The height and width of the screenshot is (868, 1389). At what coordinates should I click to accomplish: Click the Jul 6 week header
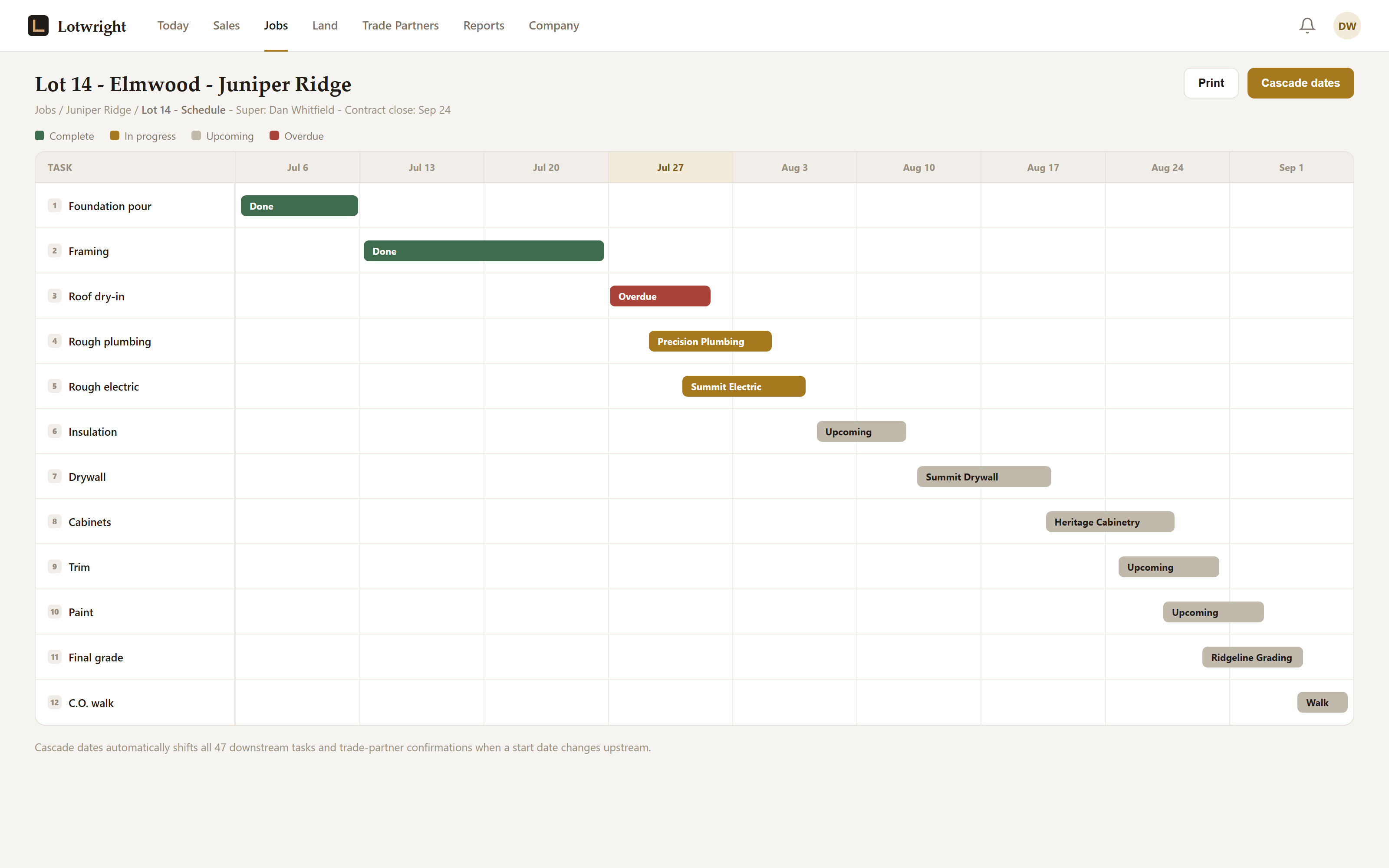point(297,168)
